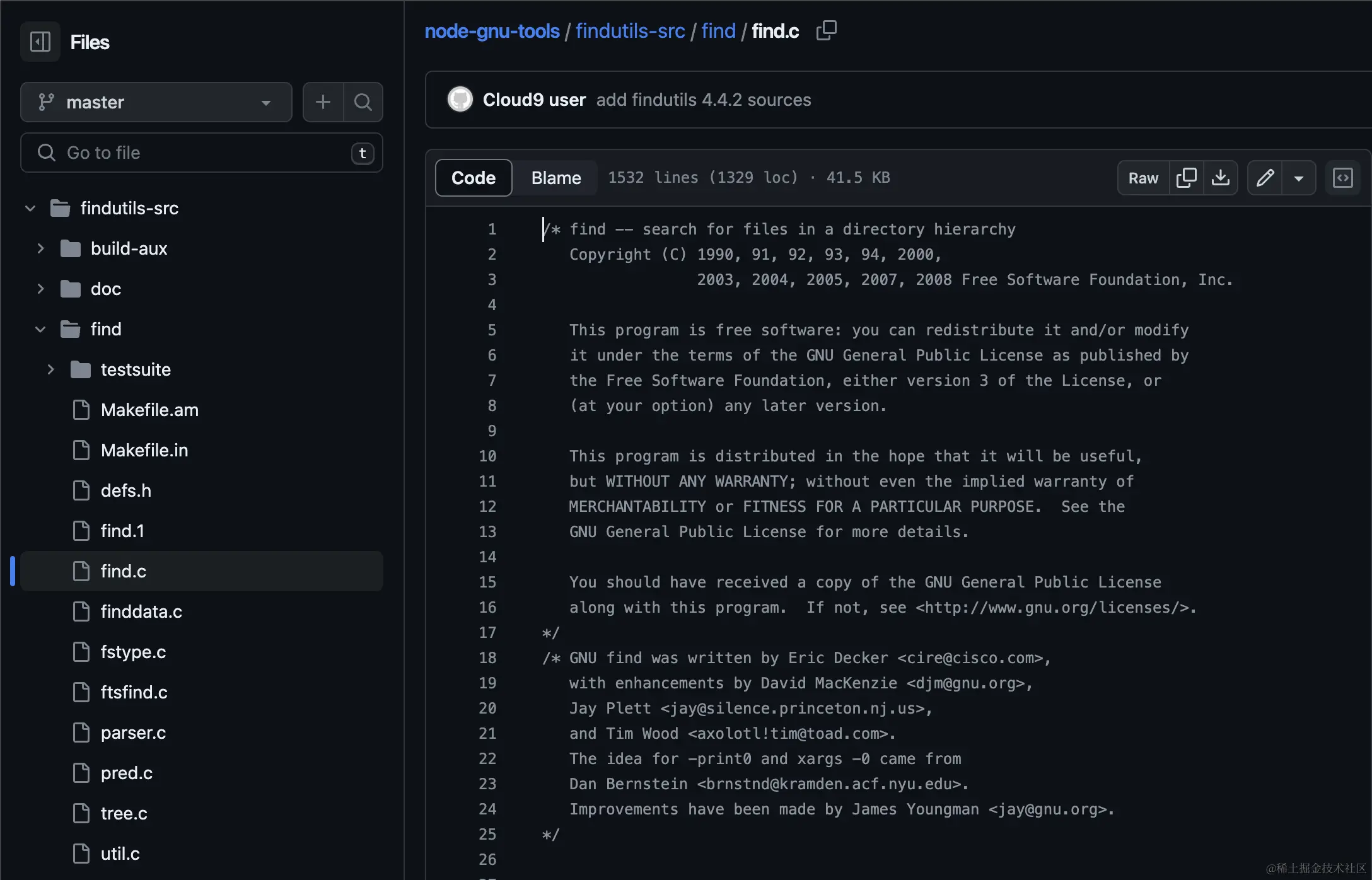Open more edit options dropdown arrow
The width and height of the screenshot is (1372, 880).
click(1299, 178)
